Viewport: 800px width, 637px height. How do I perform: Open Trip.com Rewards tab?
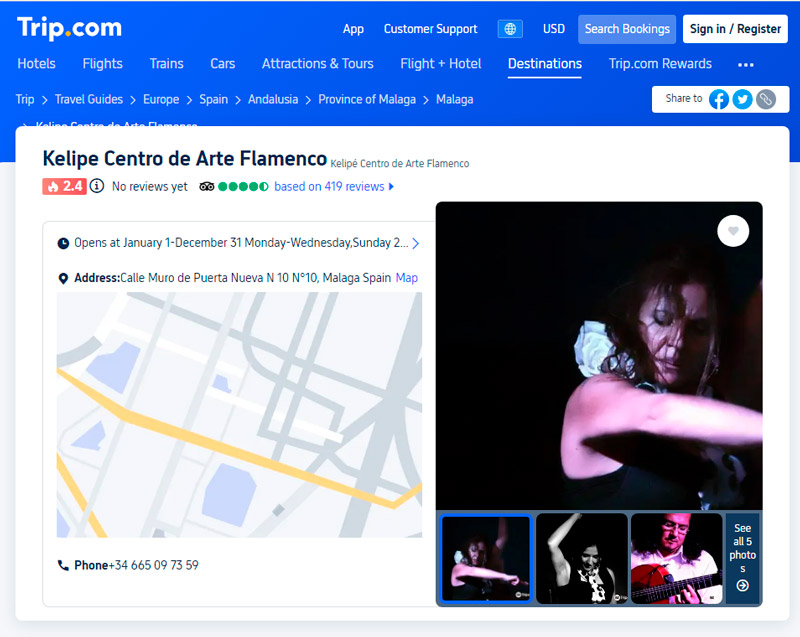tap(660, 64)
